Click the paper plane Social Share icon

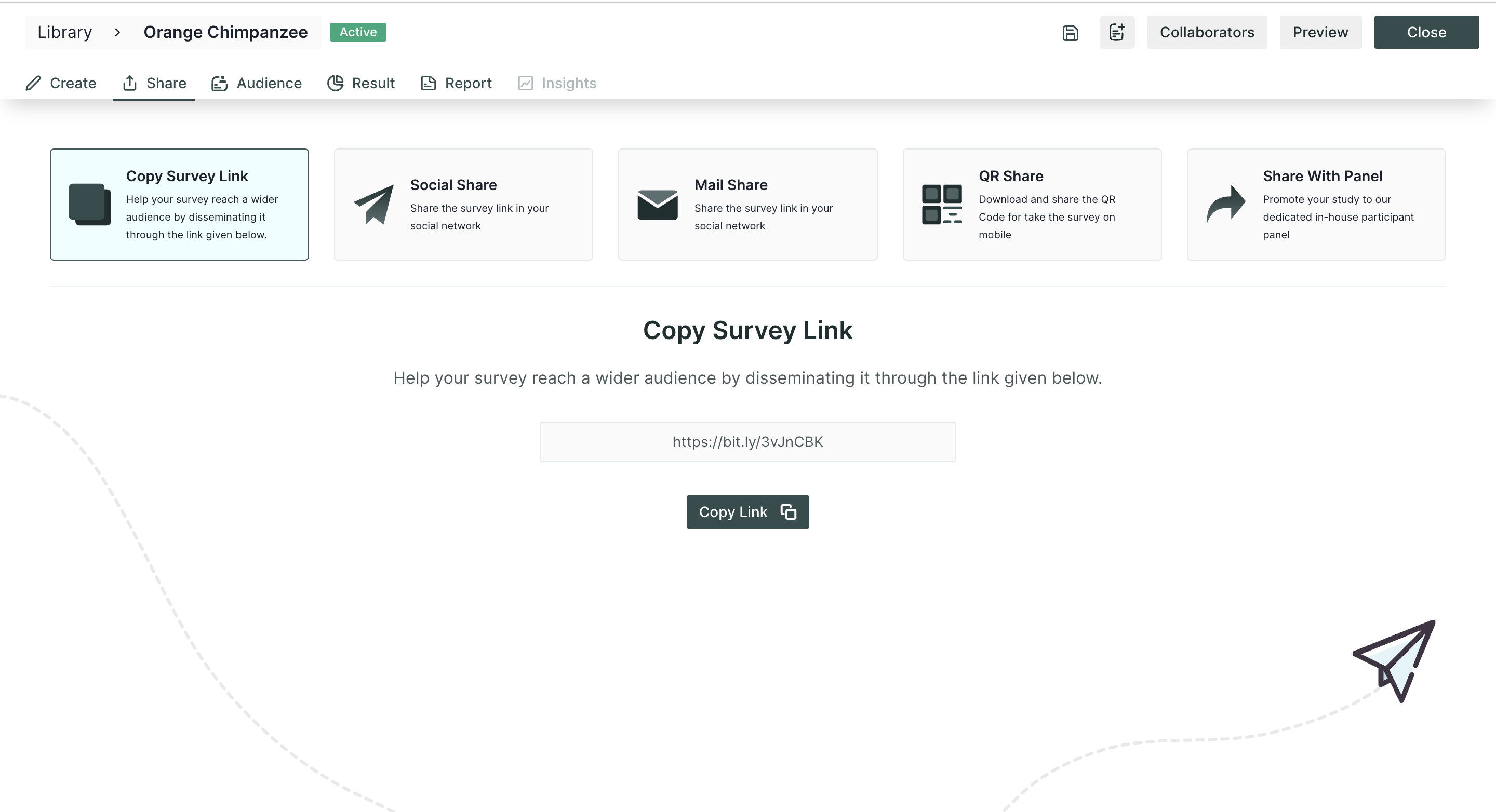point(373,205)
